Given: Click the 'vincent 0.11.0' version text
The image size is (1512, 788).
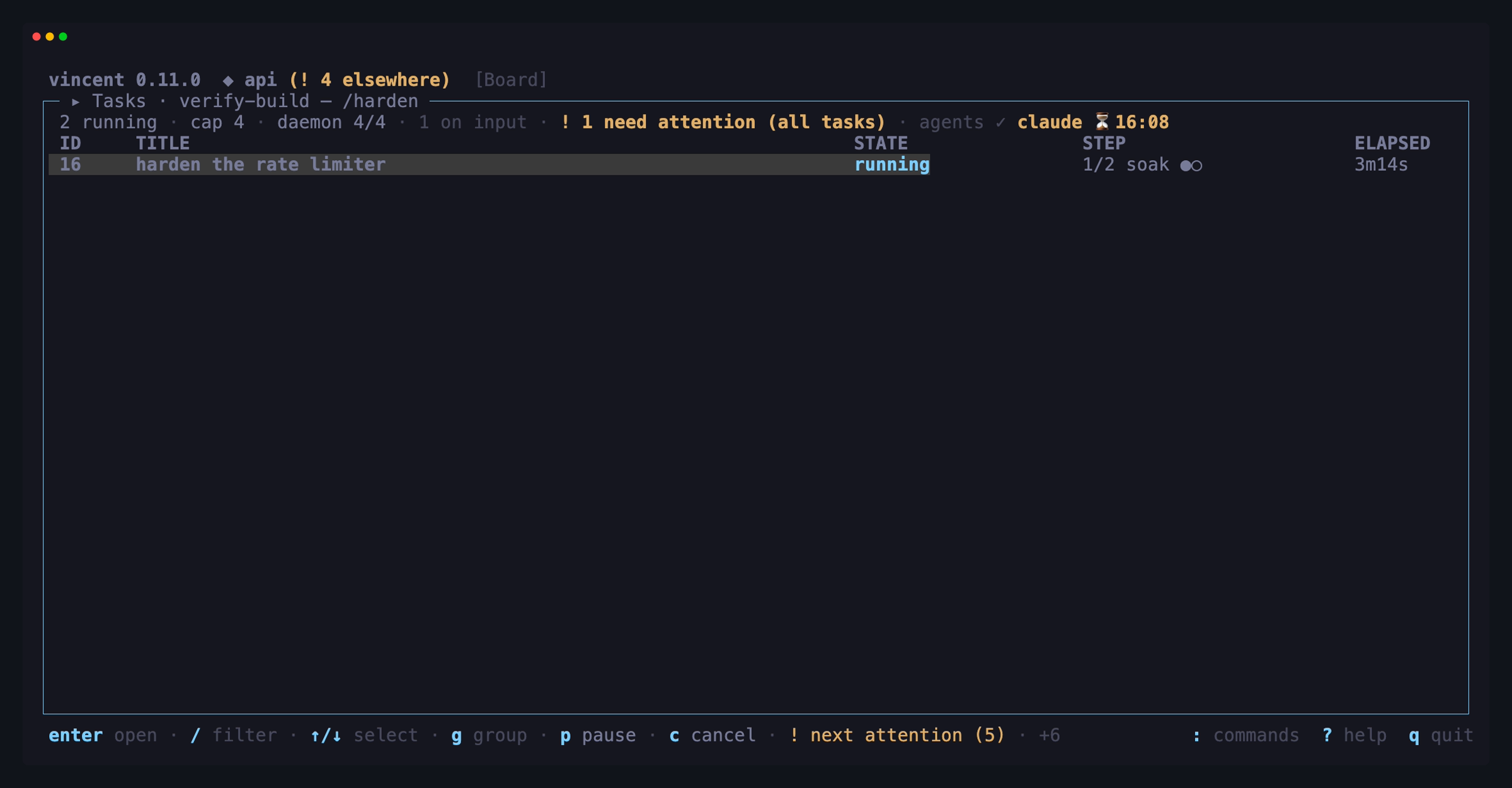Looking at the screenshot, I should click(x=125, y=80).
